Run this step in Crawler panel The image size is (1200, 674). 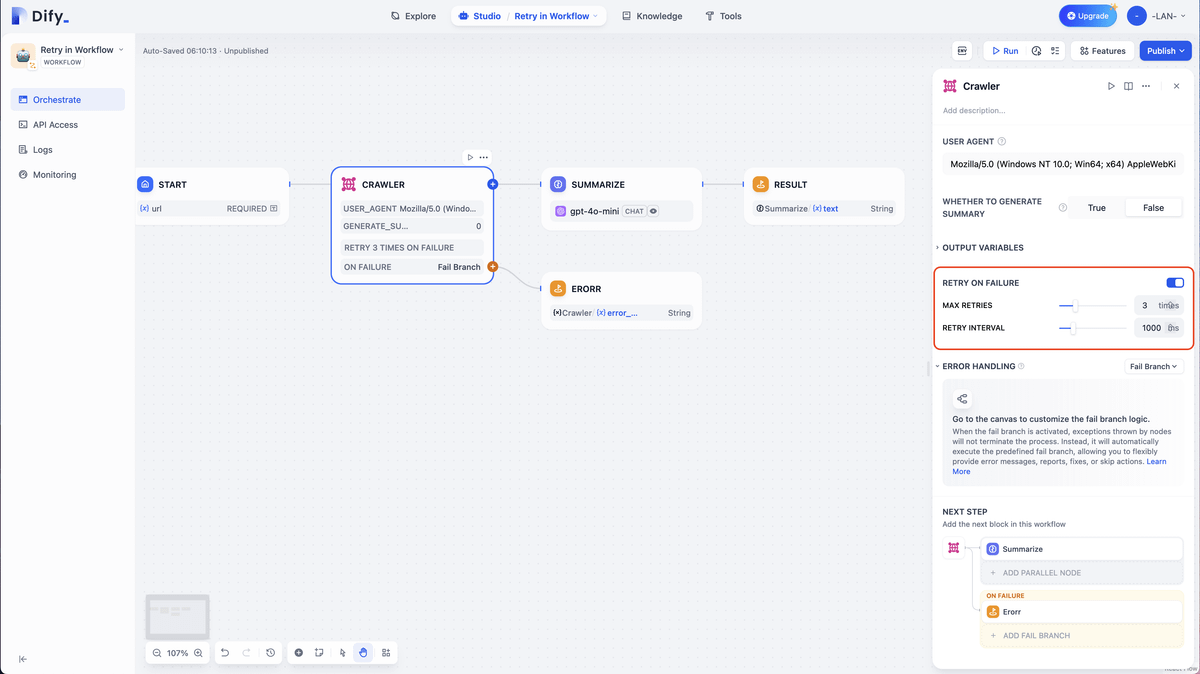click(x=1111, y=86)
